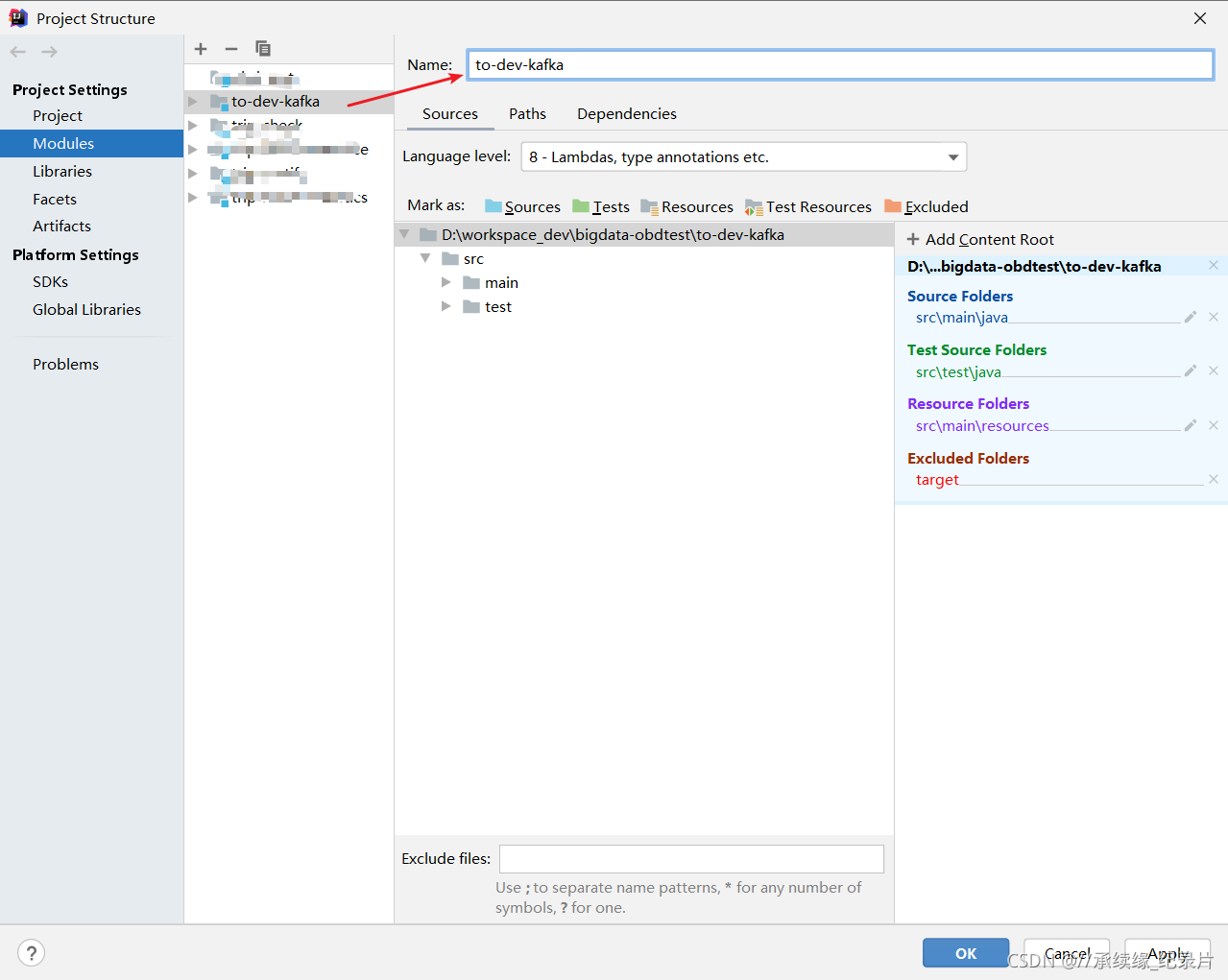Open Global Libraries settings

point(86,309)
